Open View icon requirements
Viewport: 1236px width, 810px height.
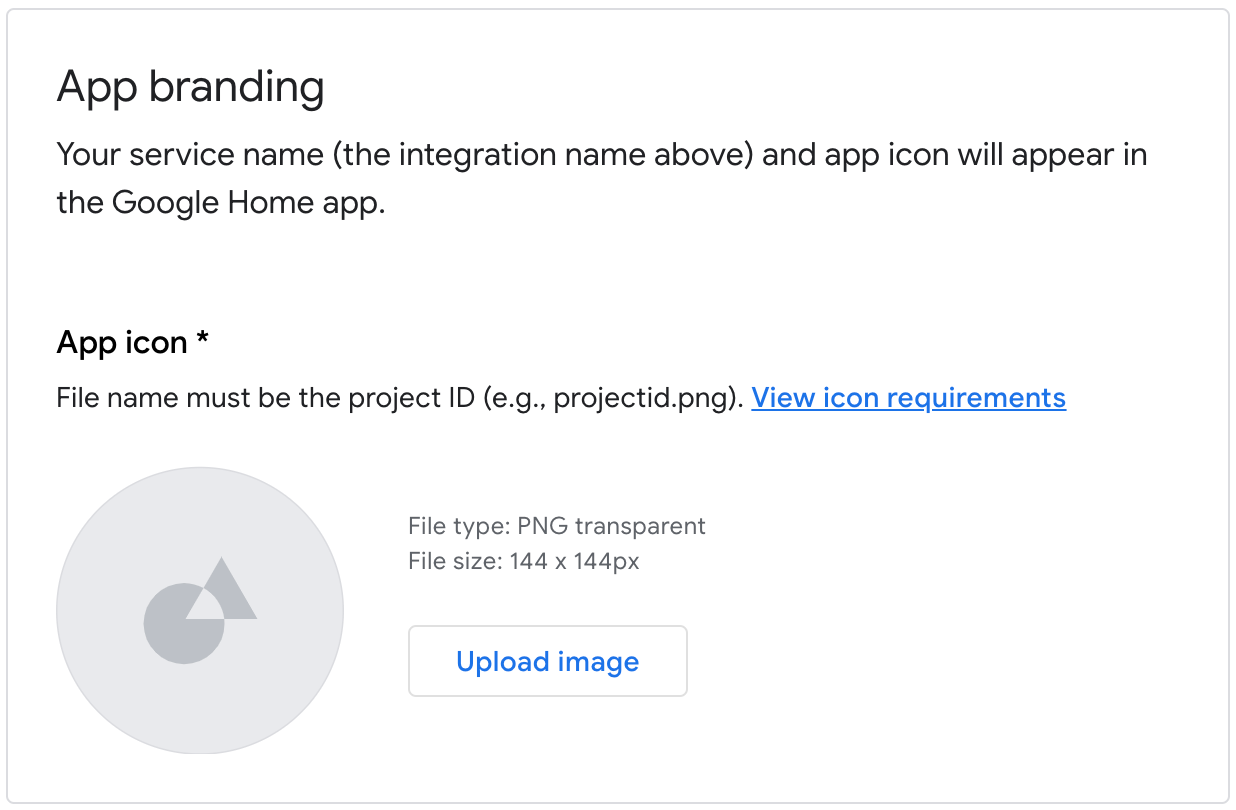coord(908,397)
